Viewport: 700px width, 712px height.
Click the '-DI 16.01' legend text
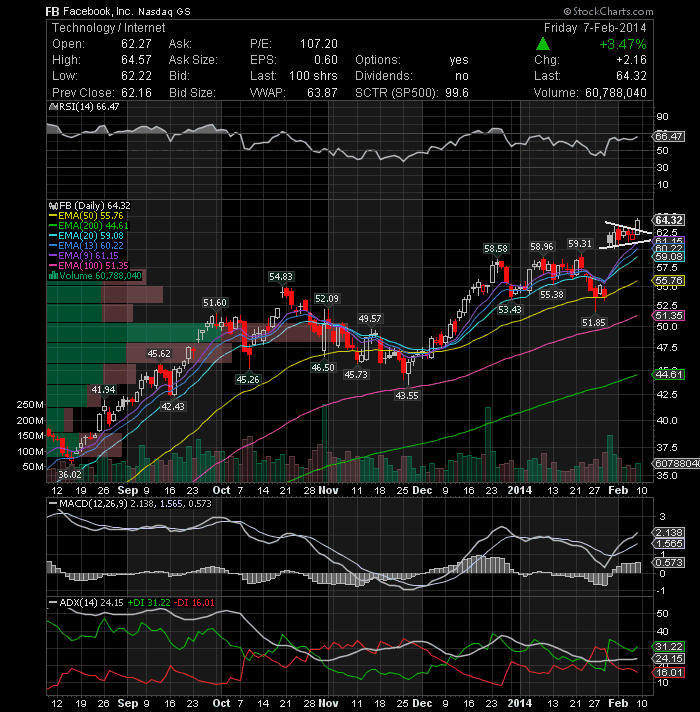click(196, 603)
